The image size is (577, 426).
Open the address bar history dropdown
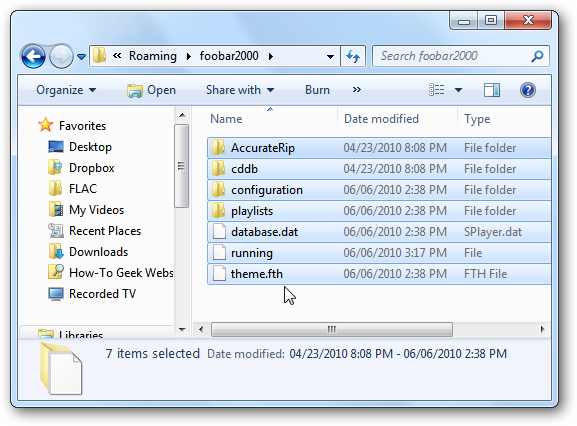click(330, 57)
